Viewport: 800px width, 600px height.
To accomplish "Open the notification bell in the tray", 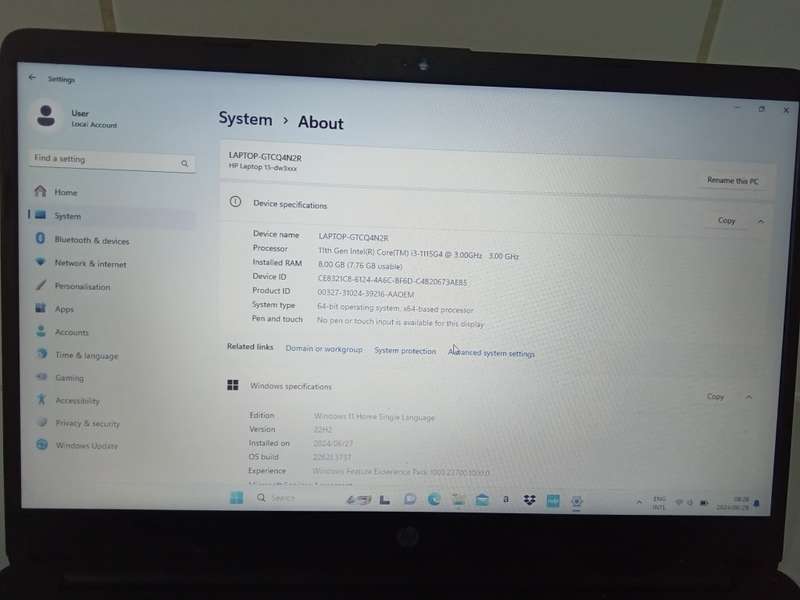I will coord(757,504).
